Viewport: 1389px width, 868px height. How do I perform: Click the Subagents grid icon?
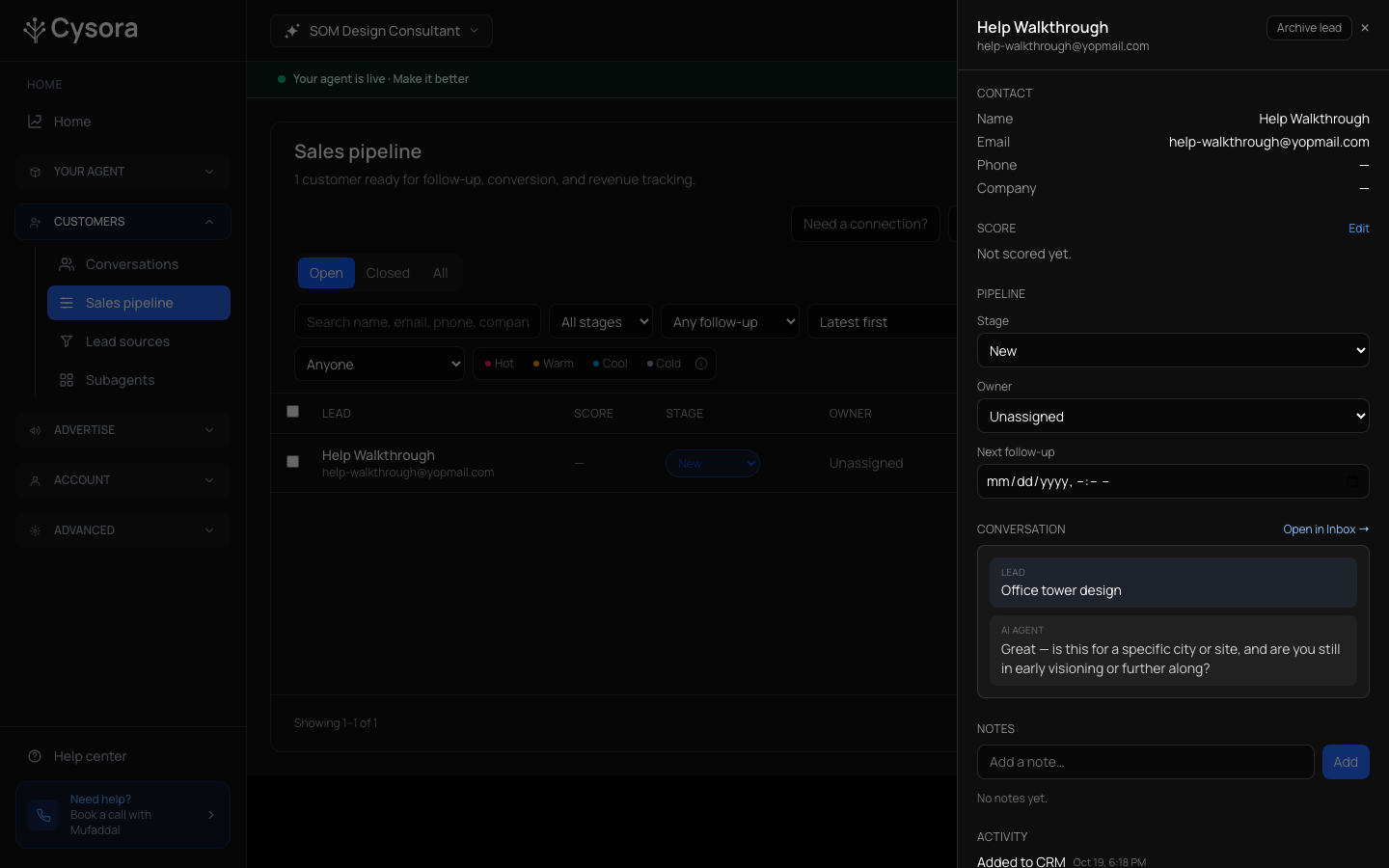point(67,380)
